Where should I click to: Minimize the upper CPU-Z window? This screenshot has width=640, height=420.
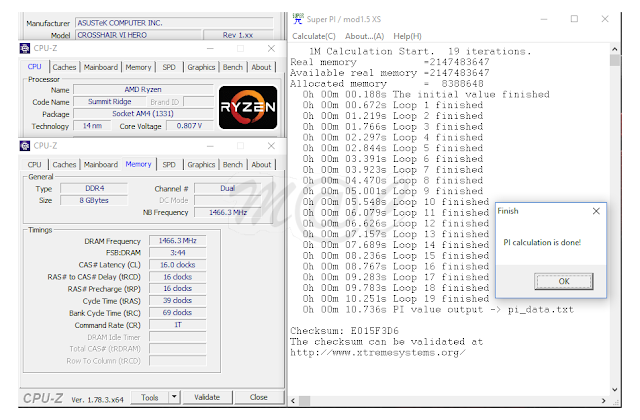point(210,48)
